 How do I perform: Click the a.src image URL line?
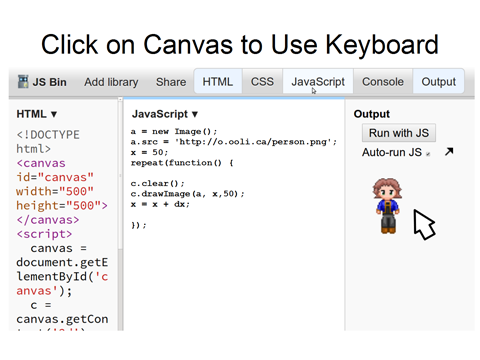tap(234, 142)
